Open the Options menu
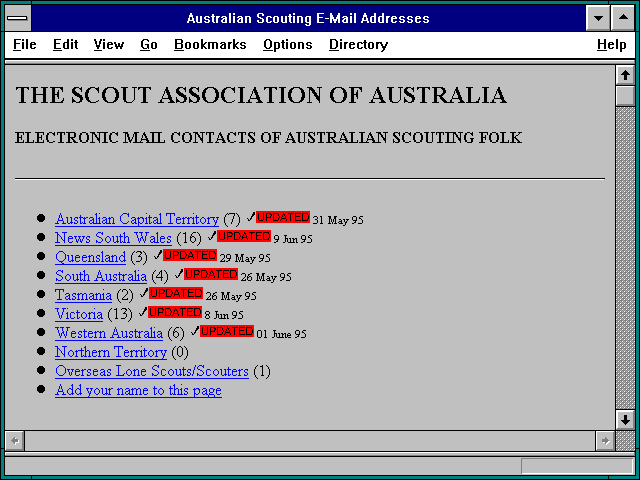640x480 pixels. pos(287,44)
